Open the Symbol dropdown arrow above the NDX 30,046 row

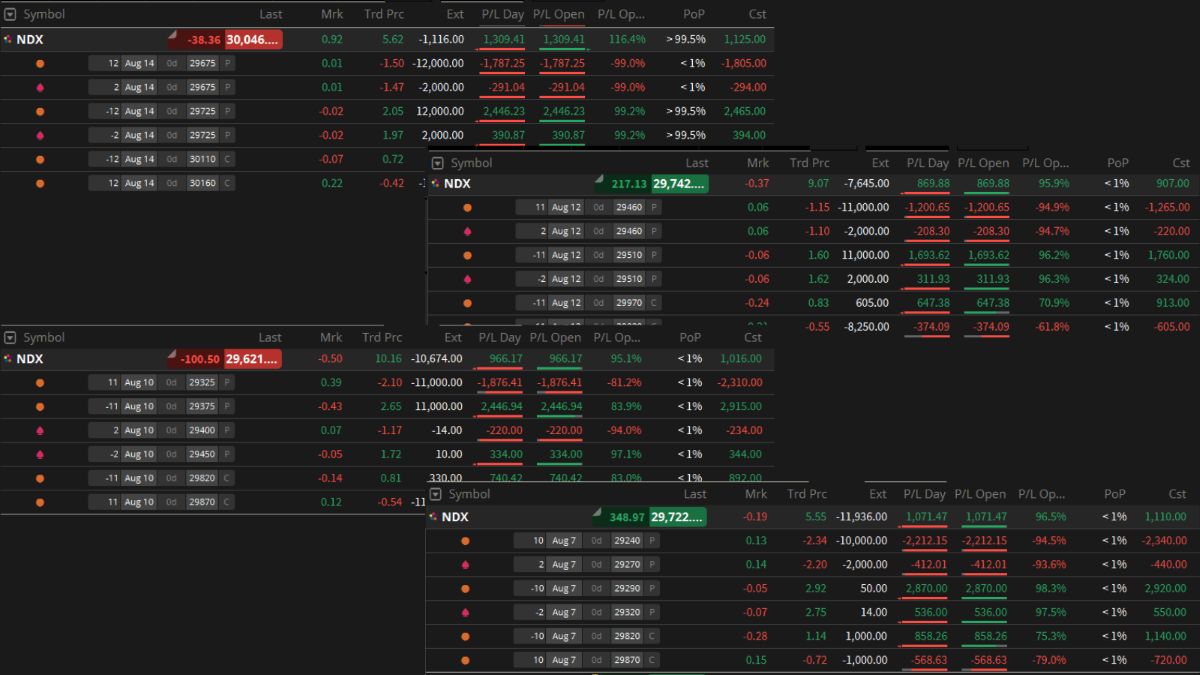pos(10,15)
